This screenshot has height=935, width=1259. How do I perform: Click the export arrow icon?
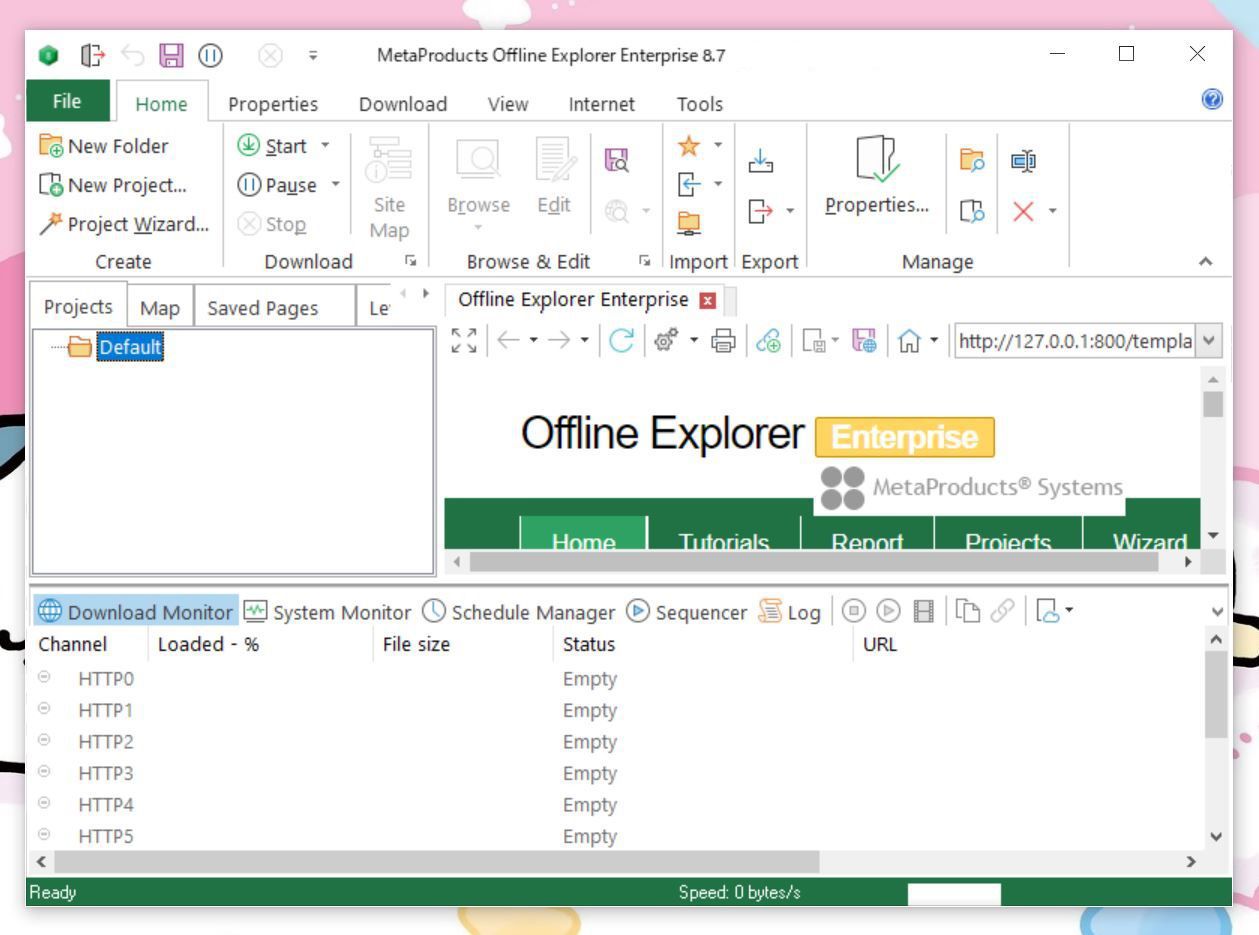tap(759, 211)
